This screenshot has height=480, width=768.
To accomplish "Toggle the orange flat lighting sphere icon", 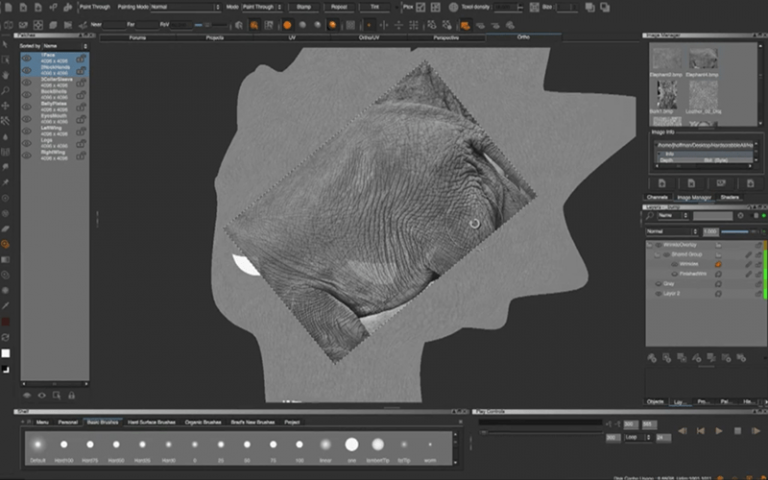I will [287, 25].
